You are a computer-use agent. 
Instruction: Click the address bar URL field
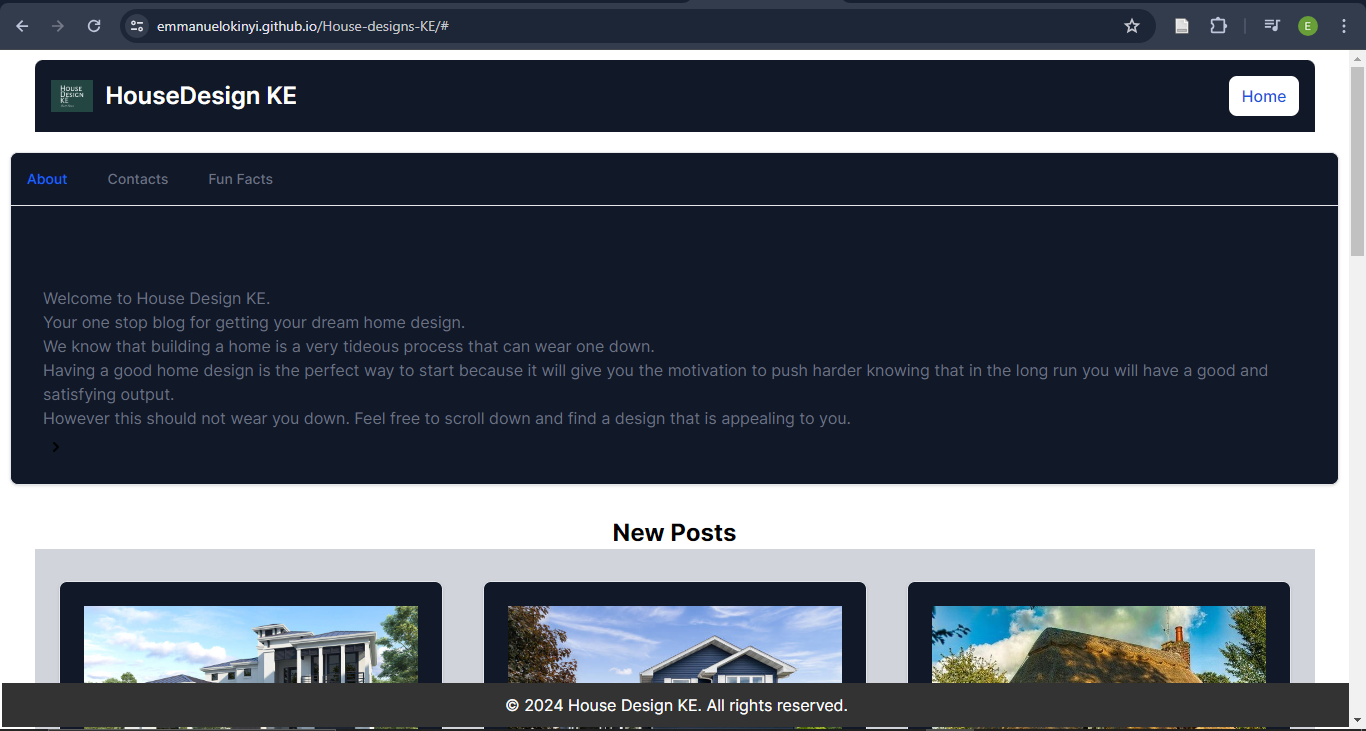pyautogui.click(x=600, y=26)
